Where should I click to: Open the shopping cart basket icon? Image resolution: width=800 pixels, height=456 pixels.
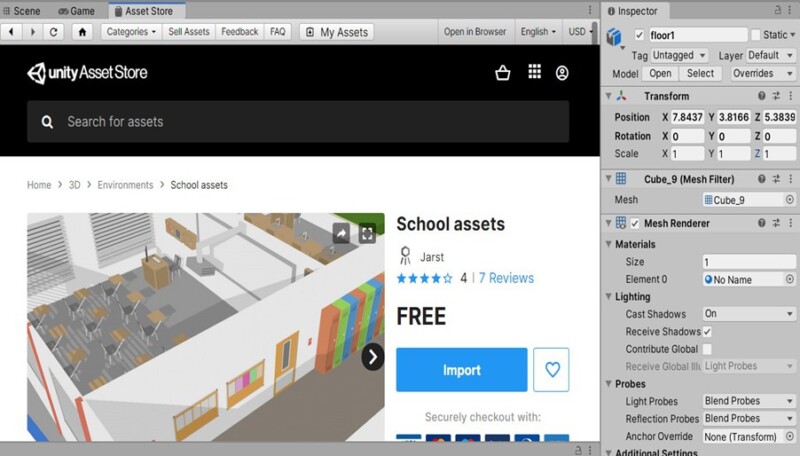503,72
